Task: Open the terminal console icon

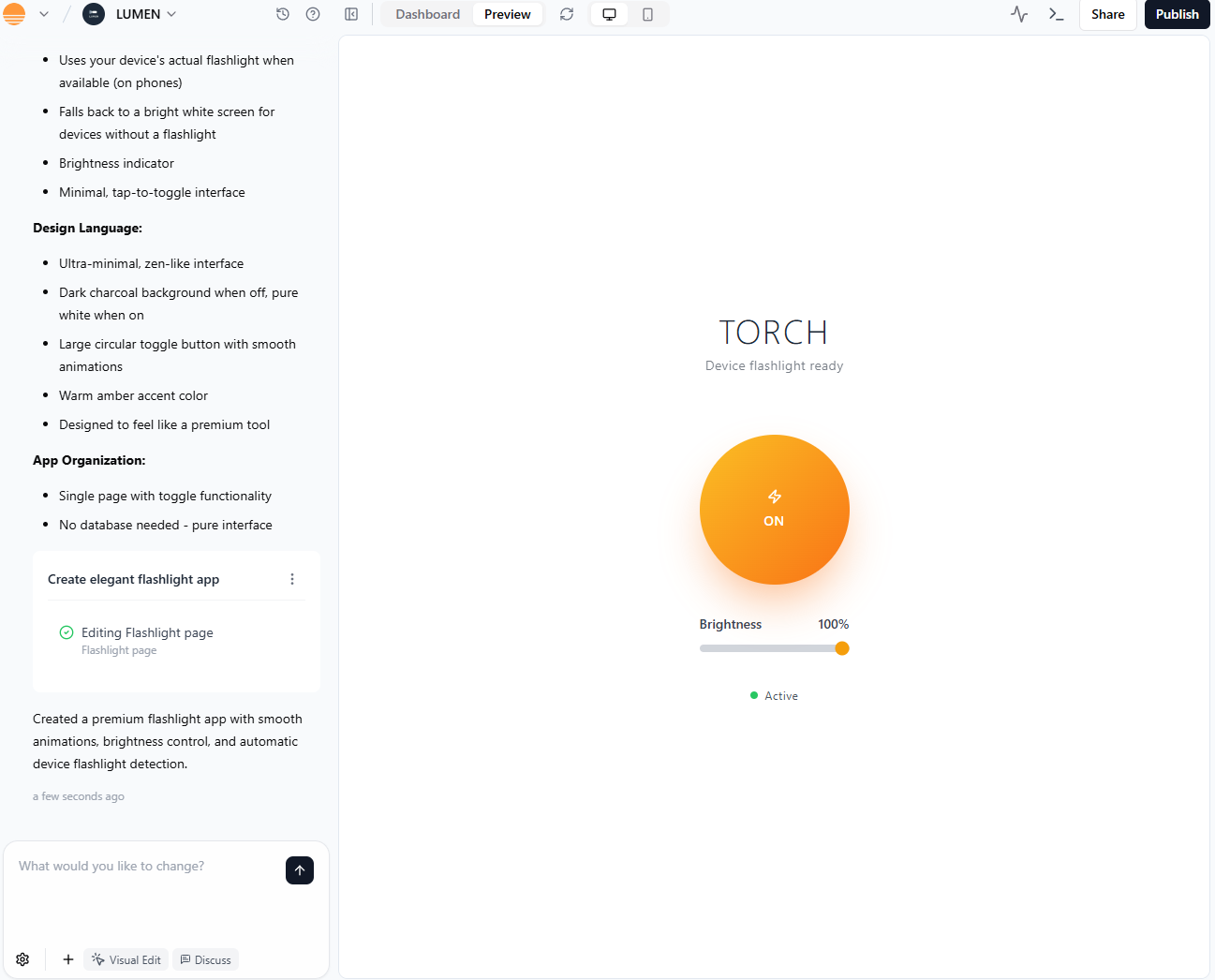Action: tap(1055, 14)
